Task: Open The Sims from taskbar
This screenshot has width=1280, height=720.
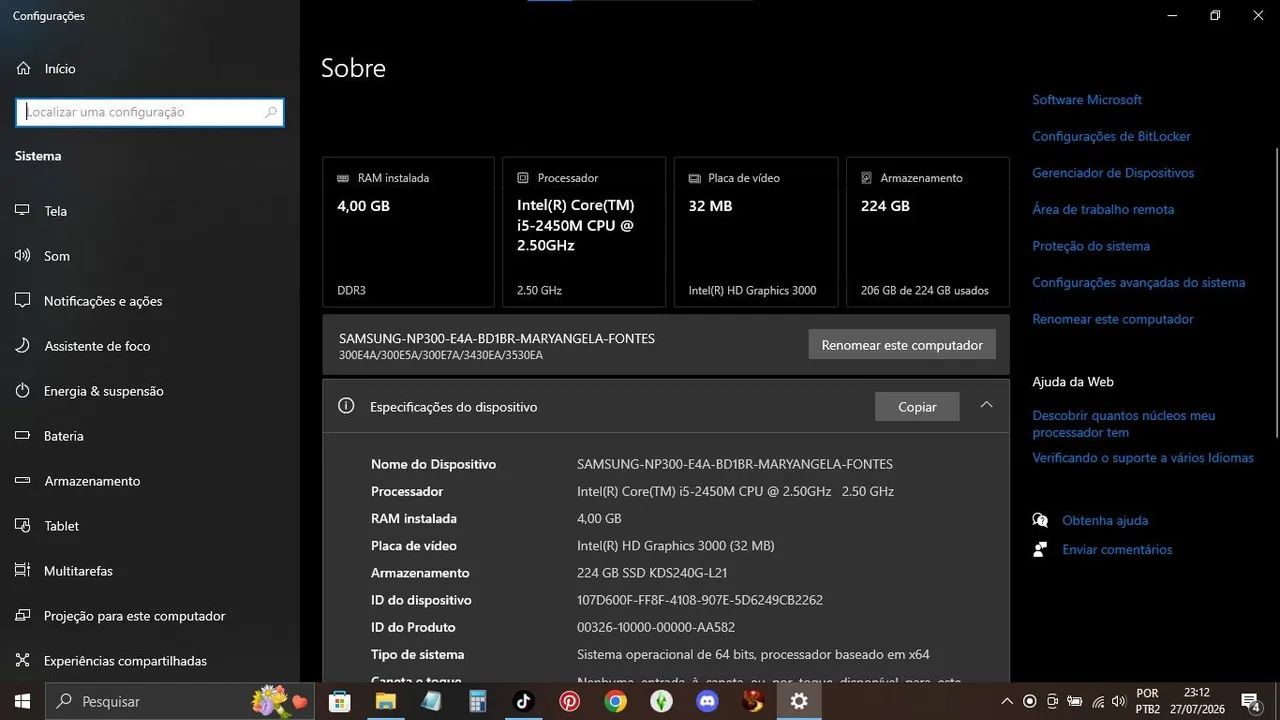Action: tap(662, 701)
